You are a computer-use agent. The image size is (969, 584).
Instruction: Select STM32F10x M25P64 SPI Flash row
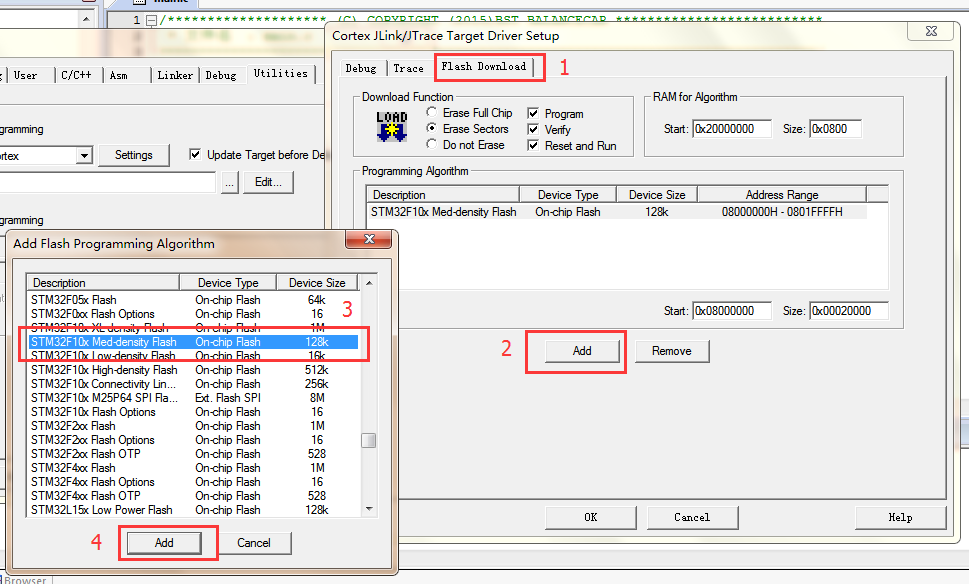click(193, 398)
